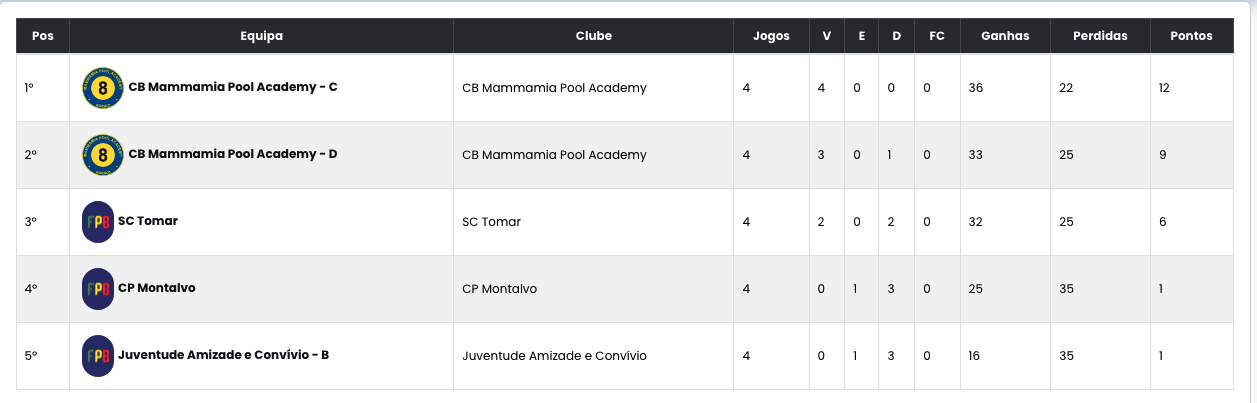The height and width of the screenshot is (403, 1257).
Task: Click the Juventude Amizade e Convívio club cell
Action: click(x=594, y=356)
